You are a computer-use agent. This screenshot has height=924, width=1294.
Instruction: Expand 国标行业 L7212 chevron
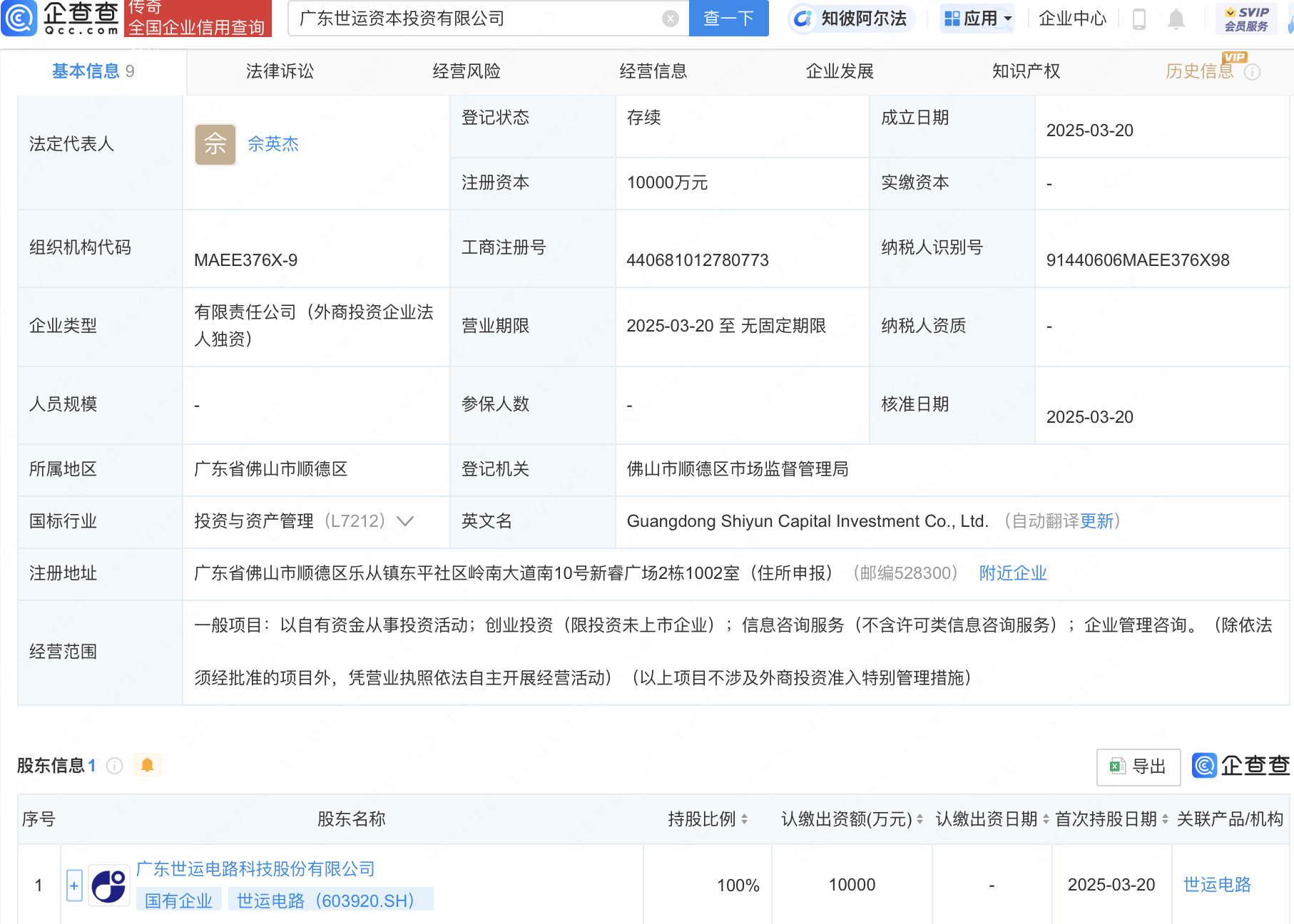[405, 521]
